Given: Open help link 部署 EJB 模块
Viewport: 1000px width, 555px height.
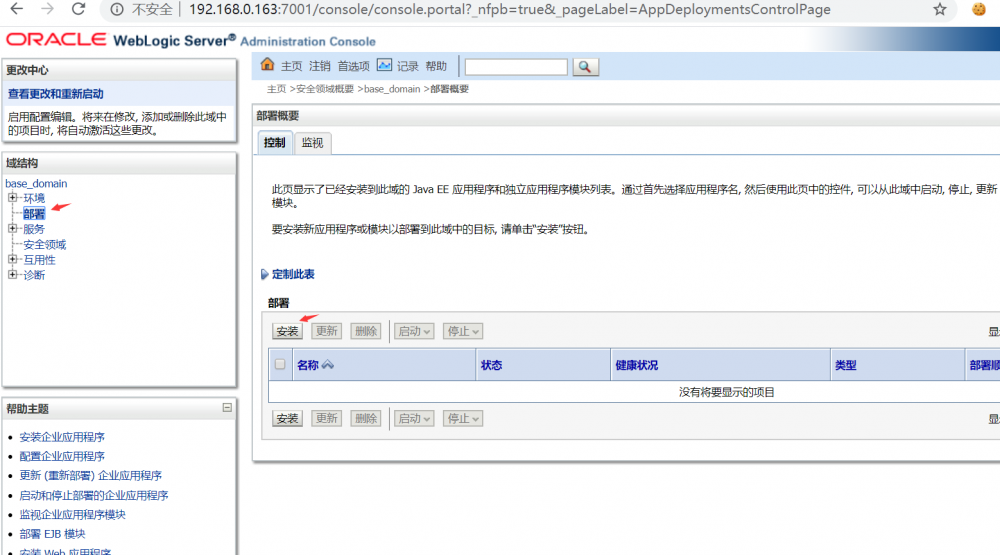Looking at the screenshot, I should pos(52,533).
